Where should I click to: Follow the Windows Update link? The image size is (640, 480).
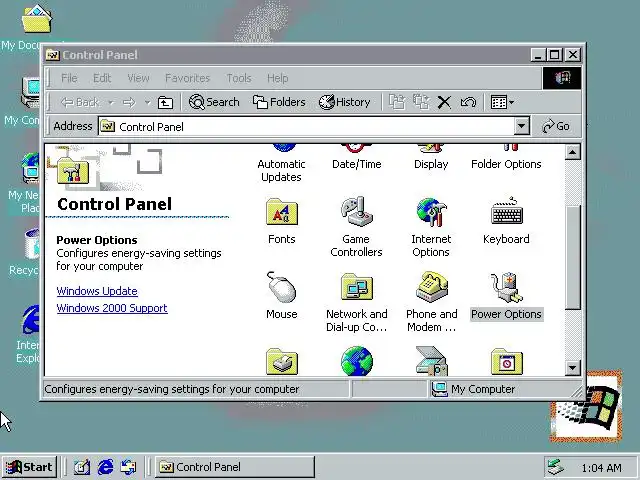click(x=97, y=291)
